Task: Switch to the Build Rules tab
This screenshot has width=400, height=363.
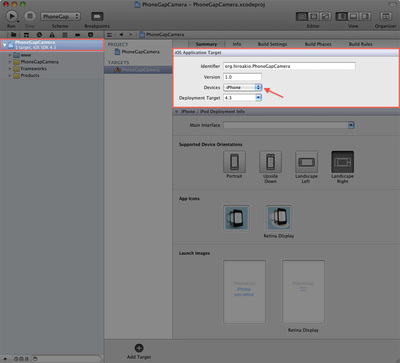Action: 361,44
